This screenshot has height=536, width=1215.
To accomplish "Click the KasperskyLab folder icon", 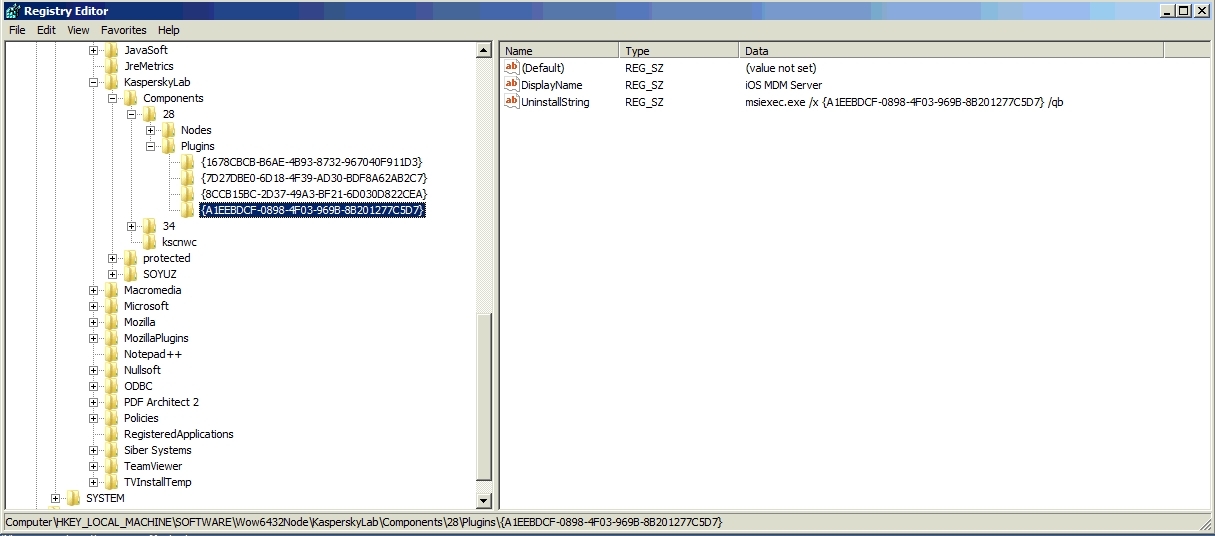I will tap(111, 82).
